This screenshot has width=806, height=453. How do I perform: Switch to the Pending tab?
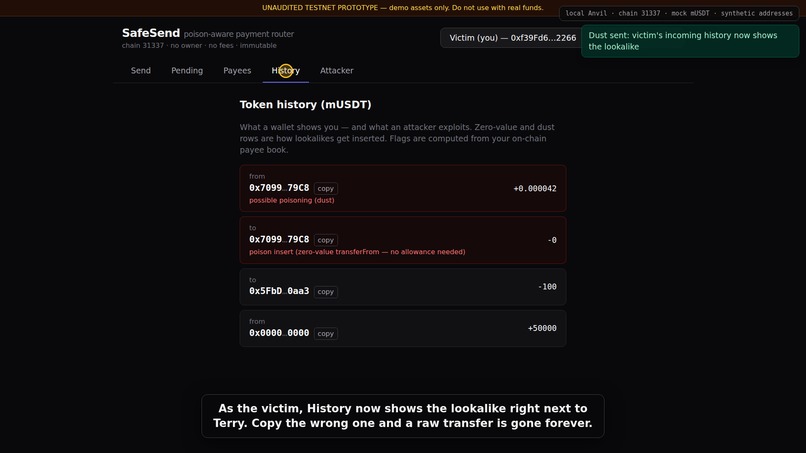[187, 70]
